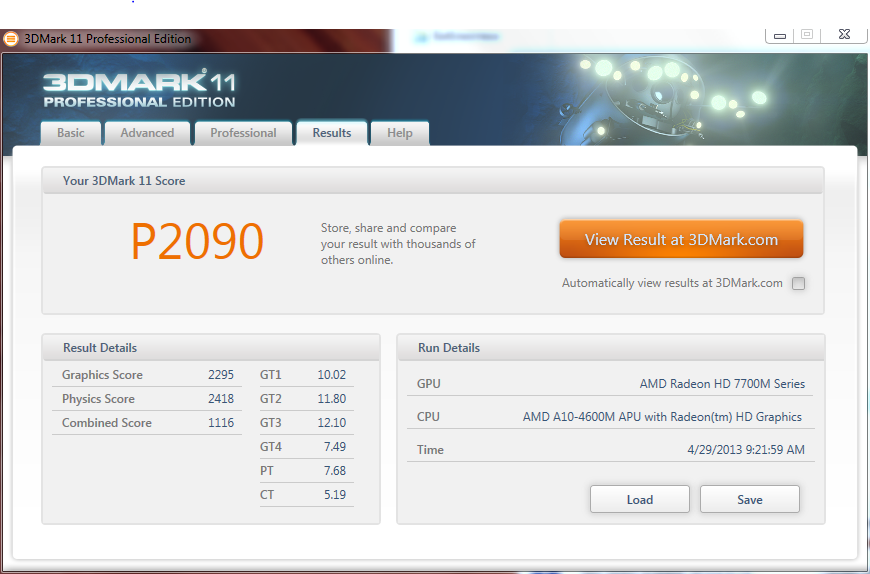870x574 pixels.
Task: Click the Run Details panel header
Action: [611, 348]
